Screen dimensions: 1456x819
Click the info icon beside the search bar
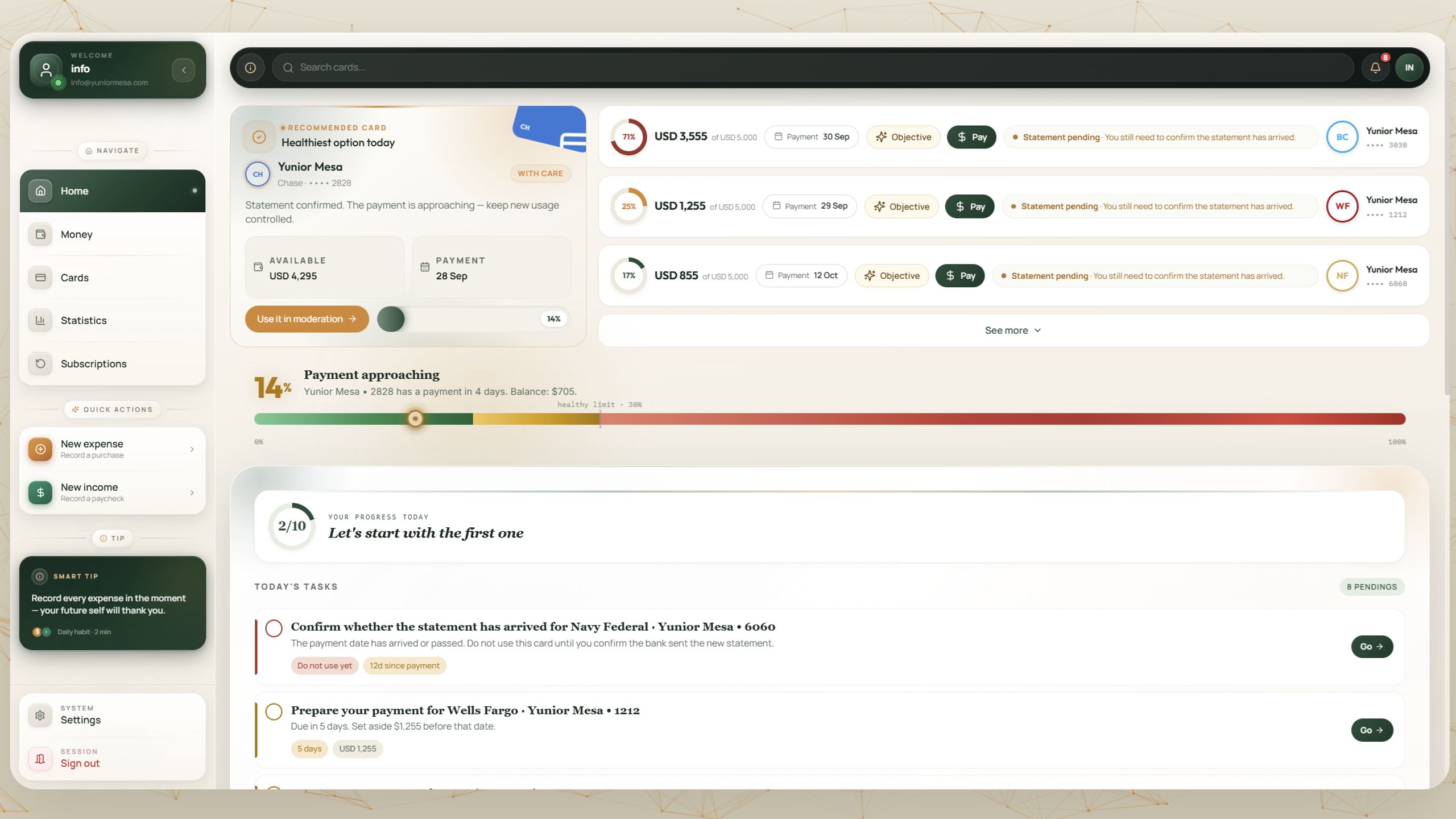coord(250,68)
